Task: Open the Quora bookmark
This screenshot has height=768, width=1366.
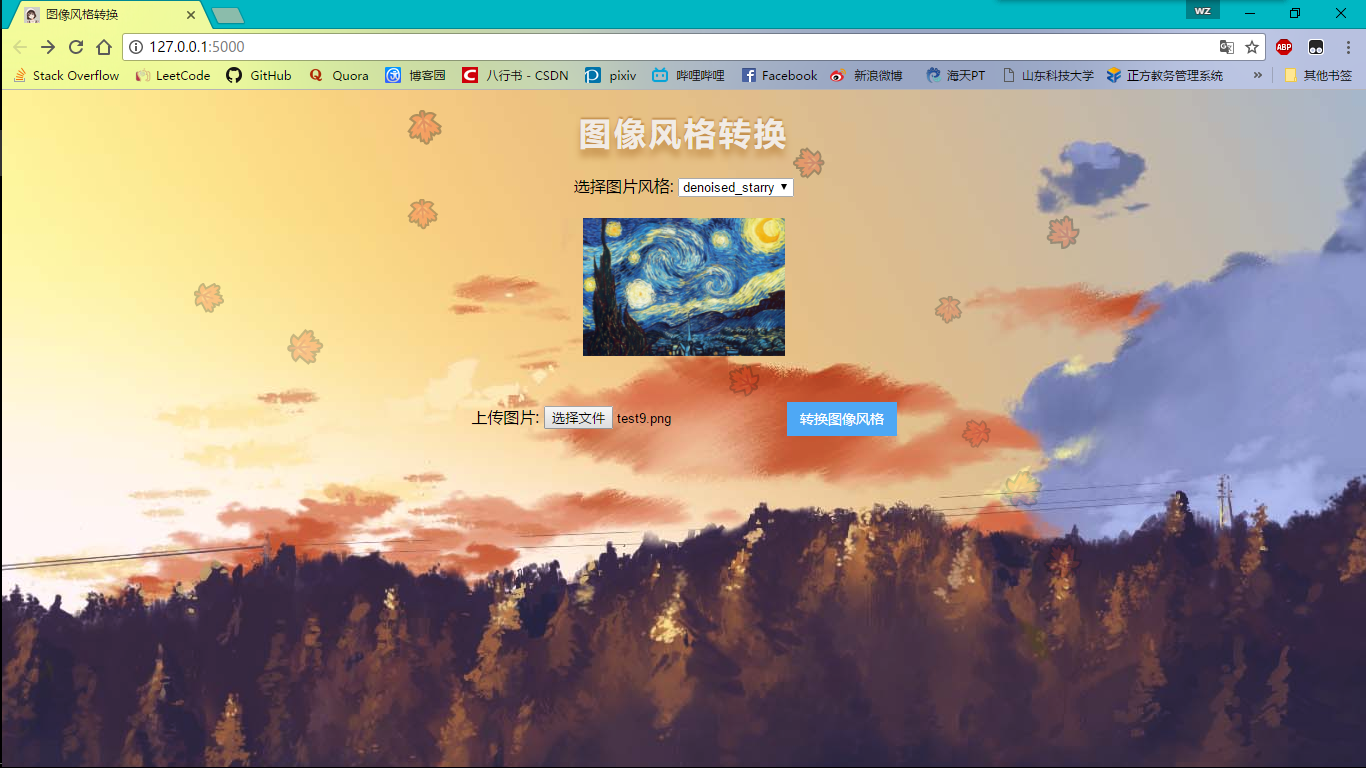Action: [x=339, y=75]
